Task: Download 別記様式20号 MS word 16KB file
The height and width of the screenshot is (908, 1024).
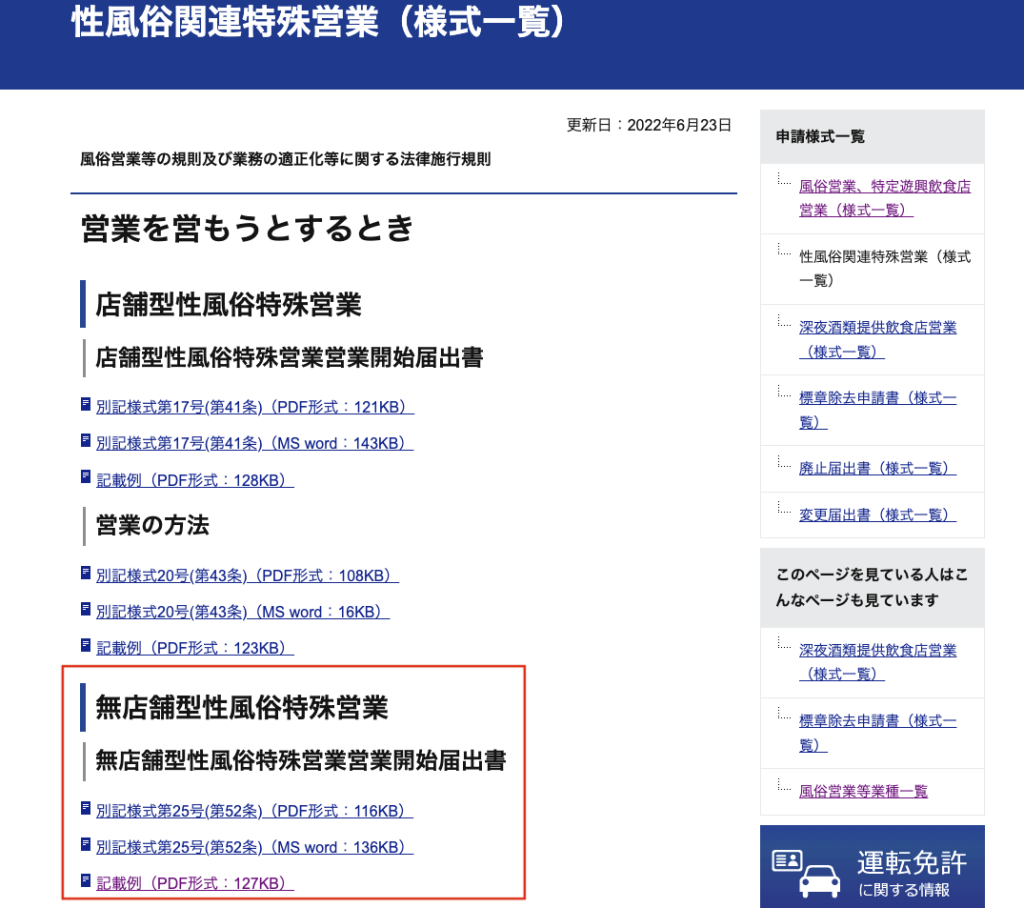Action: (x=242, y=612)
